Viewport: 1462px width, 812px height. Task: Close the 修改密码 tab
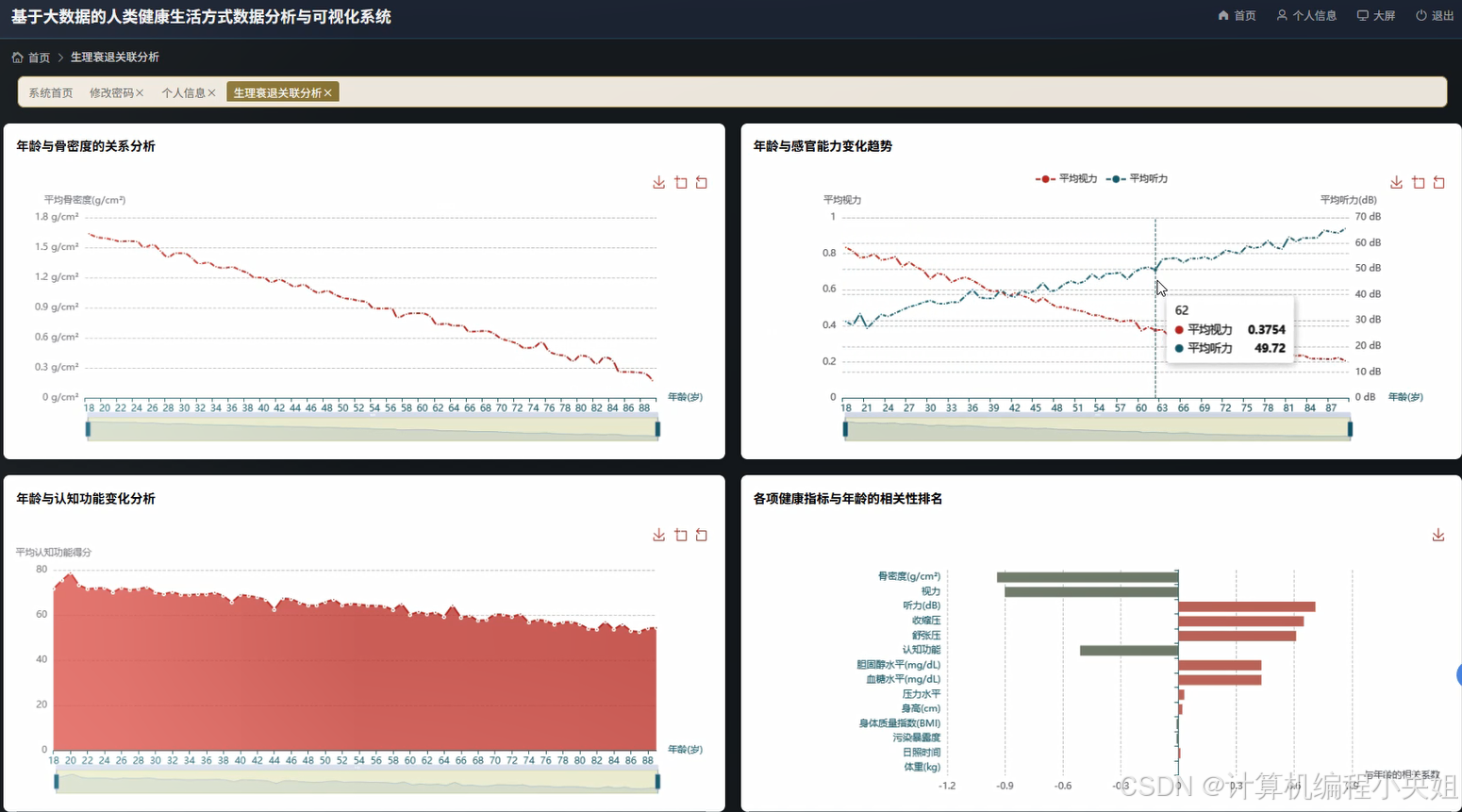click(140, 92)
